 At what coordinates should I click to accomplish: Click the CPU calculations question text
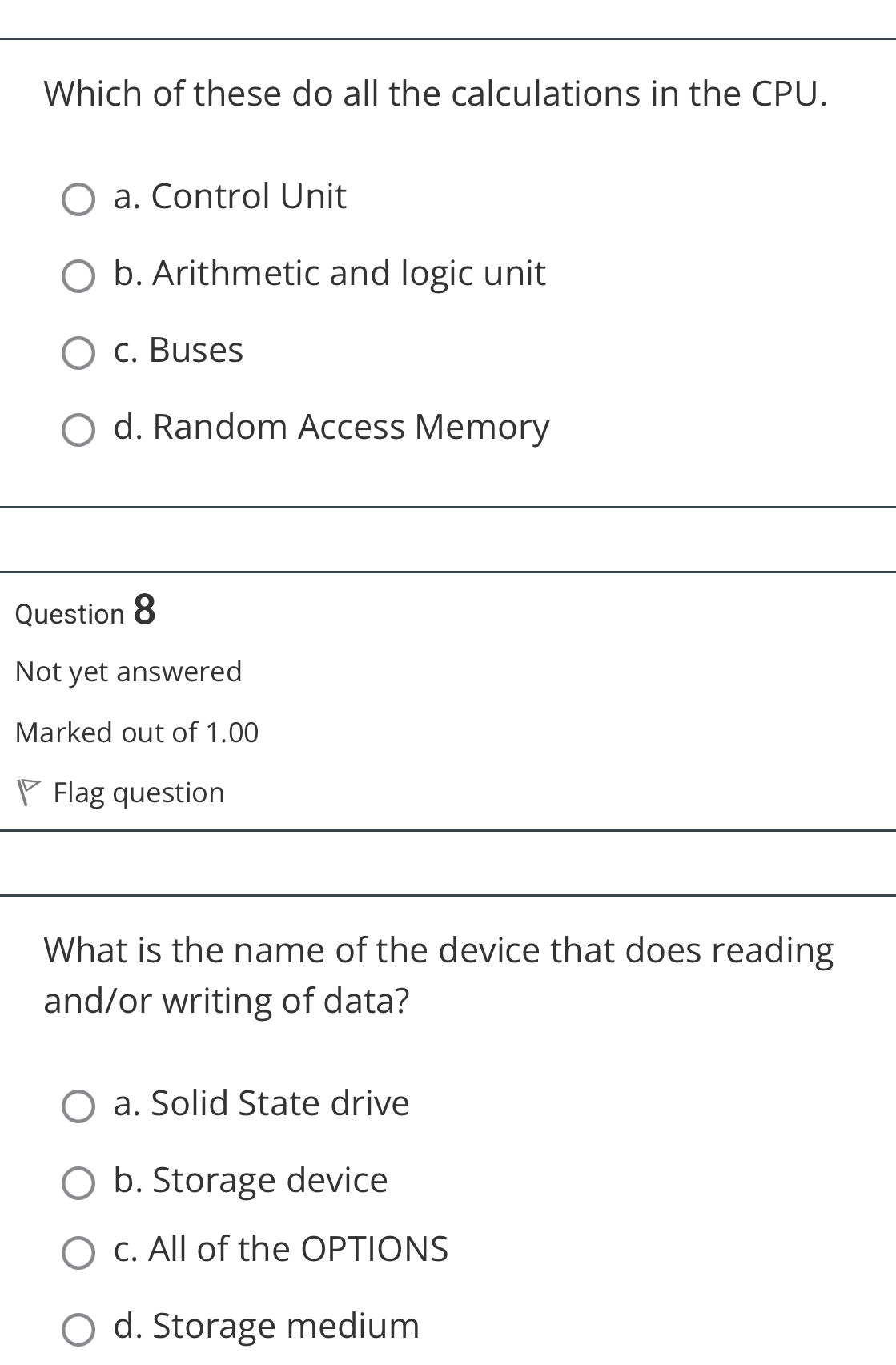(435, 94)
